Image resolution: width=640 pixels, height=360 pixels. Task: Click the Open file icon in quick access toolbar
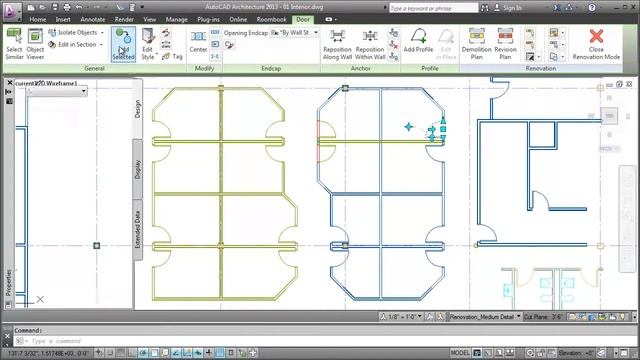(x=42, y=7)
